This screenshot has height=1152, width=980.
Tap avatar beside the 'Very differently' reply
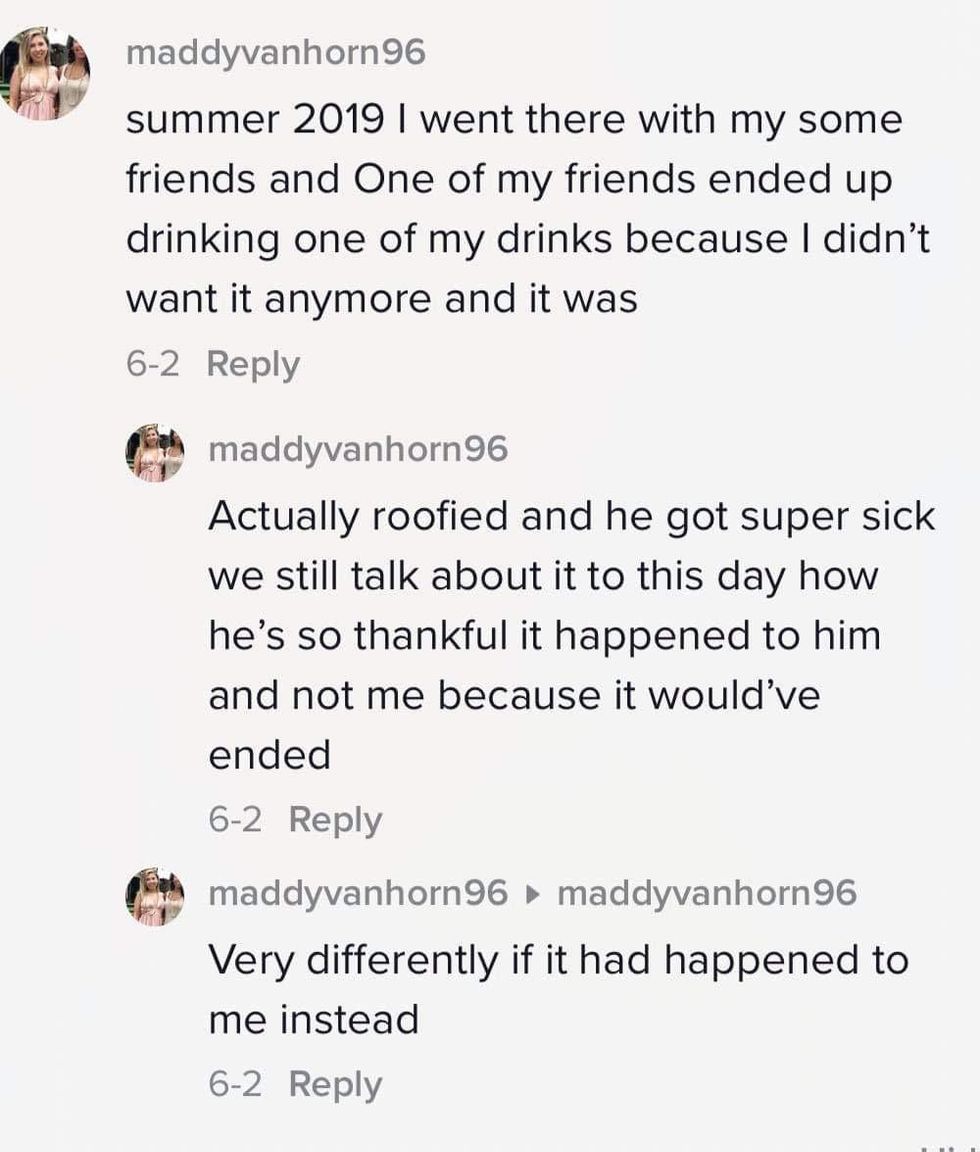click(155, 895)
